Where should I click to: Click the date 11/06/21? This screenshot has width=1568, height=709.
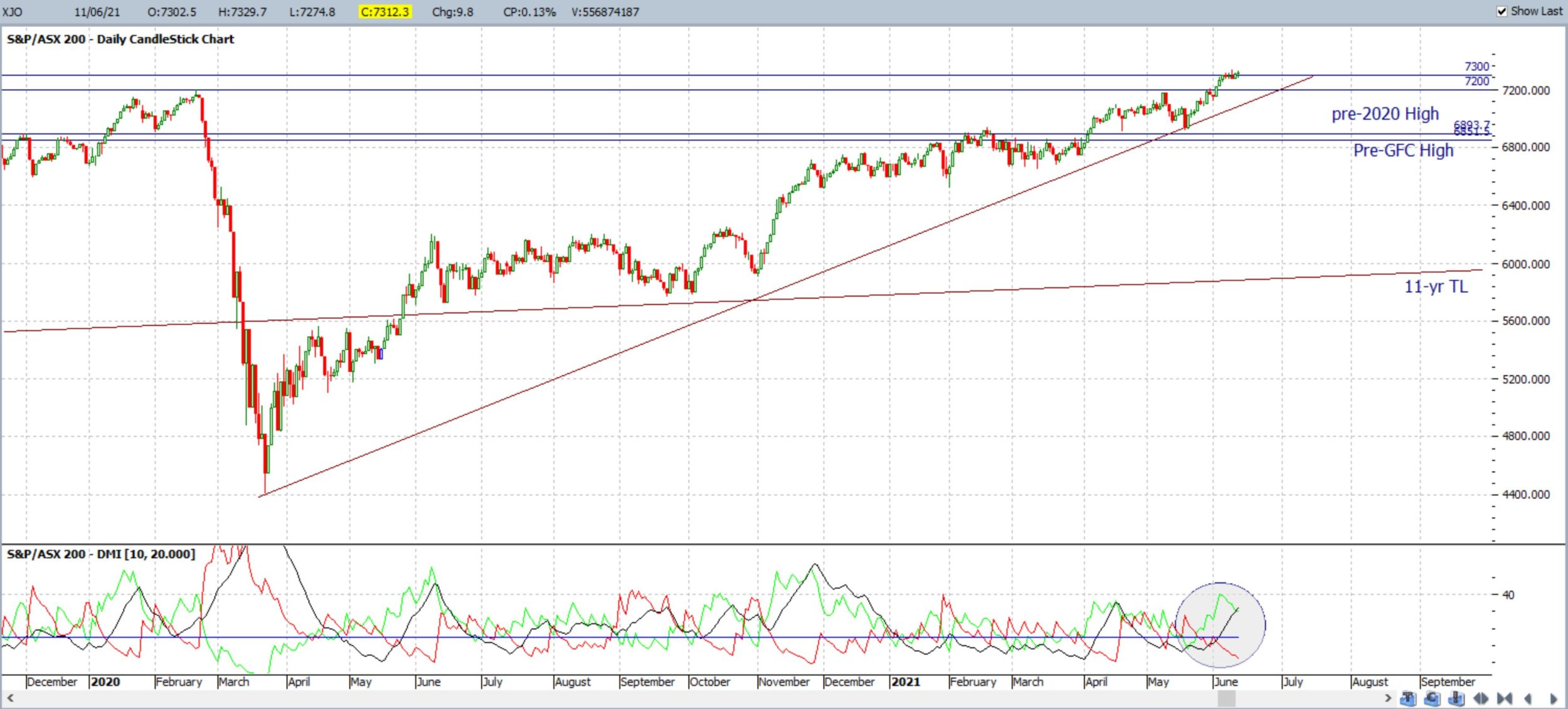97,12
